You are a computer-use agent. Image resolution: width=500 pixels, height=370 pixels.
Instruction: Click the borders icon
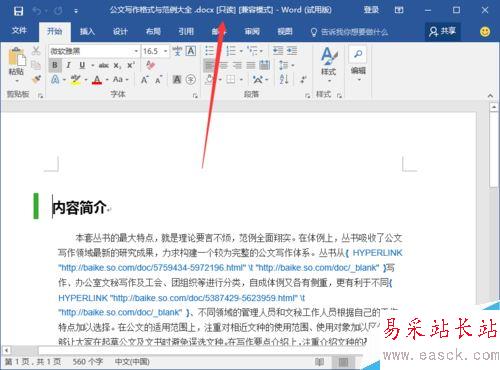click(231, 80)
